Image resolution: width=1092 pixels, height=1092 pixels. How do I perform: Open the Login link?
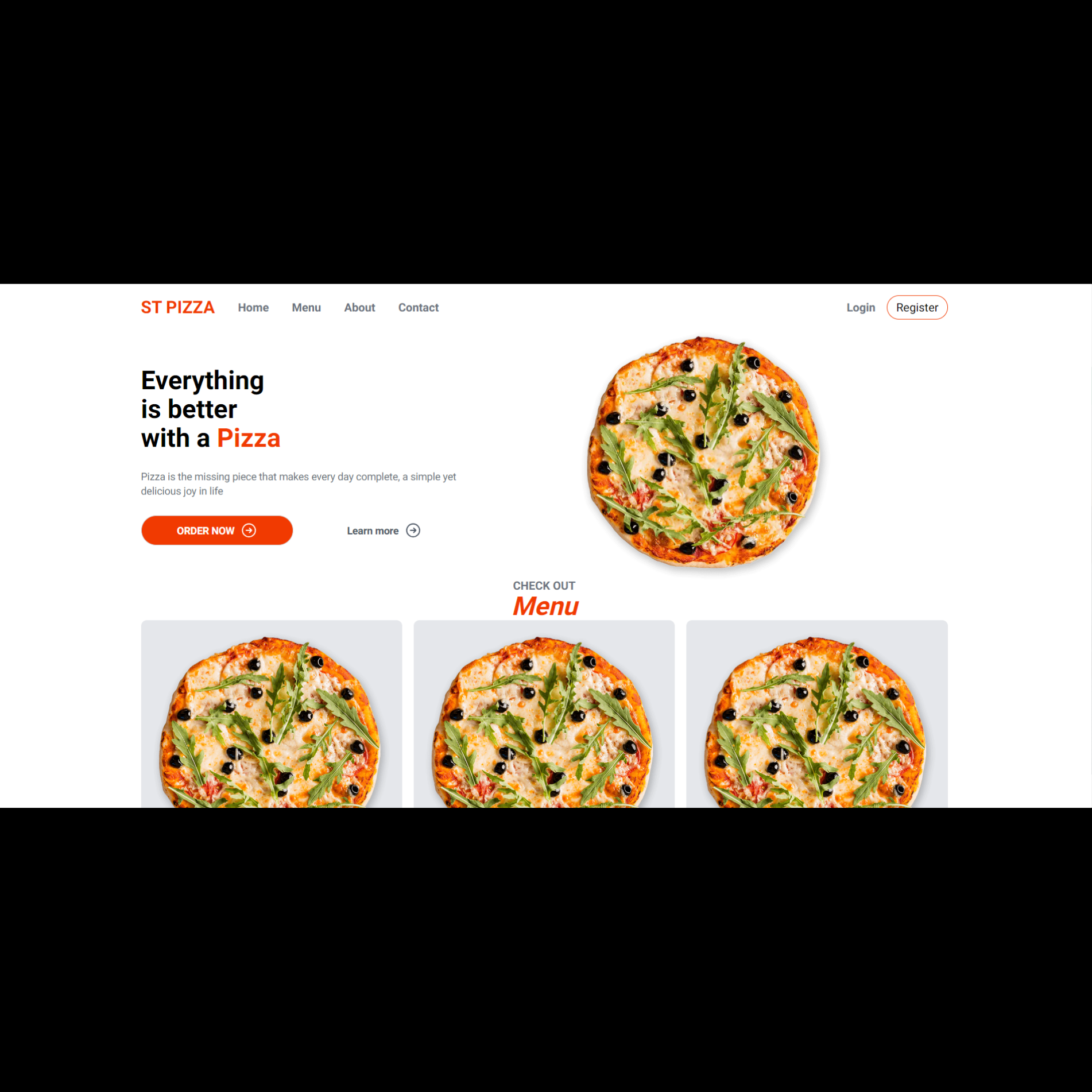coord(861,308)
